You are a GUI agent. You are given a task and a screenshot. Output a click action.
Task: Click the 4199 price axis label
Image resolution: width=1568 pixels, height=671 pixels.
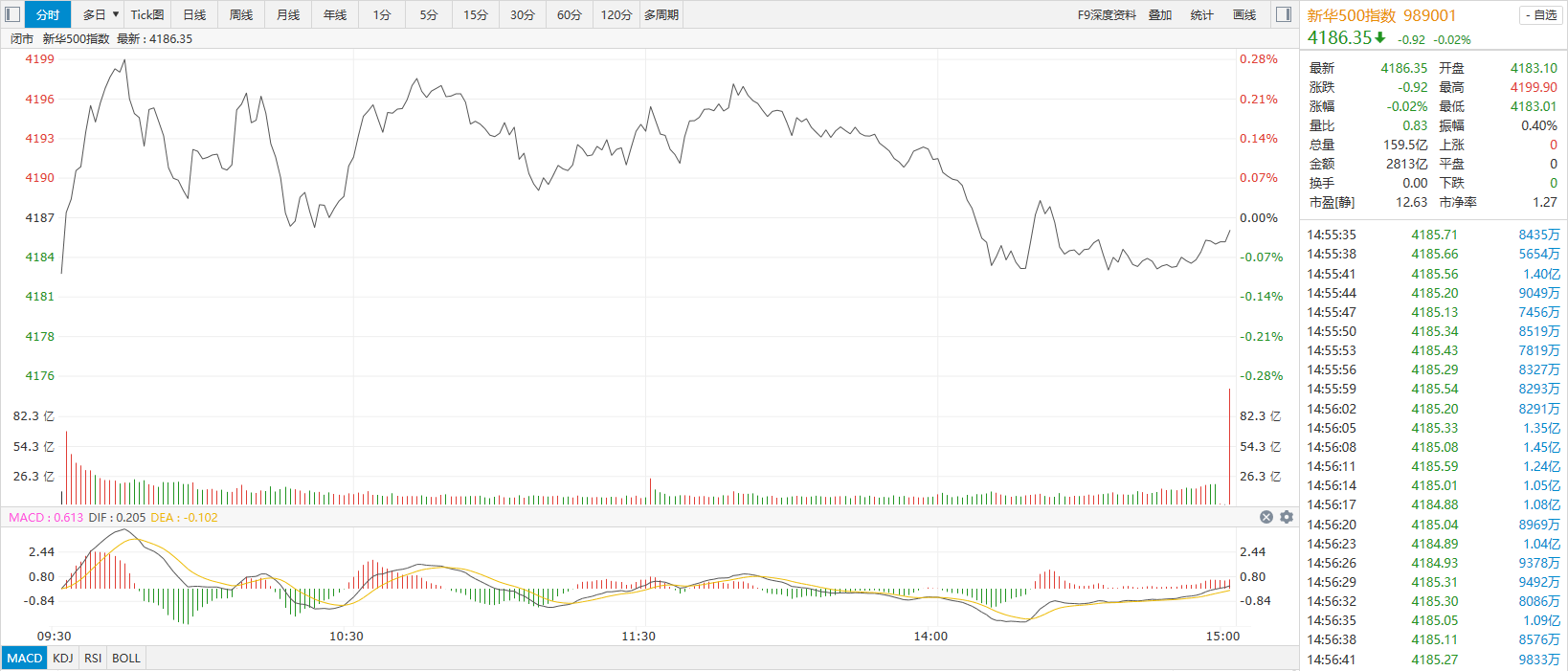tap(39, 58)
